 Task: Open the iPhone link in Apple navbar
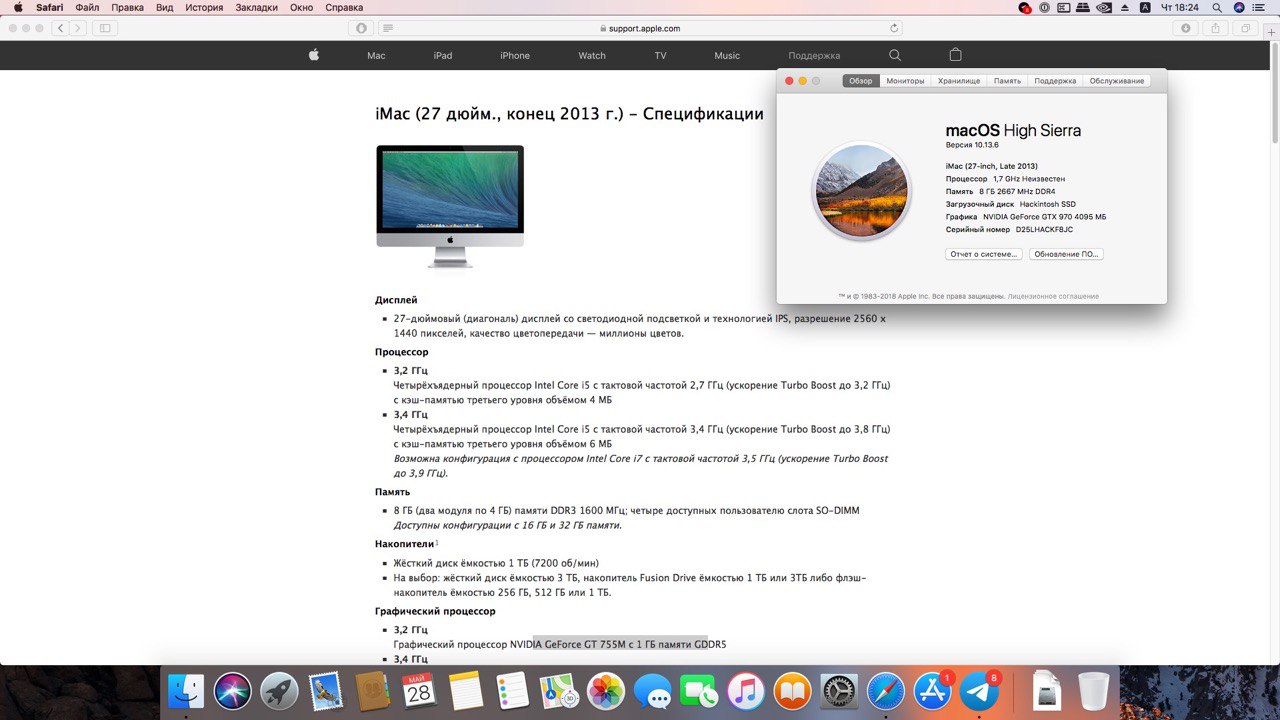tap(515, 56)
